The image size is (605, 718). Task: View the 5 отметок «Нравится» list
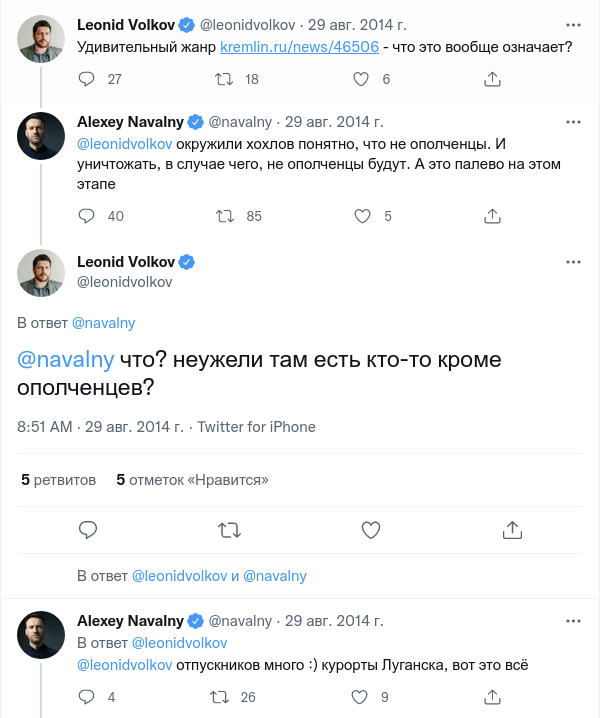(x=193, y=480)
